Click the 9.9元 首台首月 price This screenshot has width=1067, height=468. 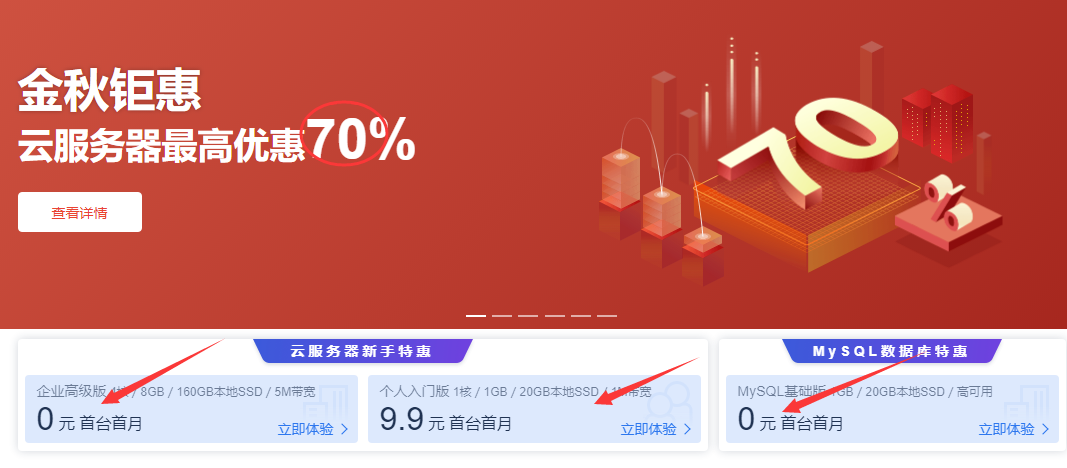tap(445, 421)
